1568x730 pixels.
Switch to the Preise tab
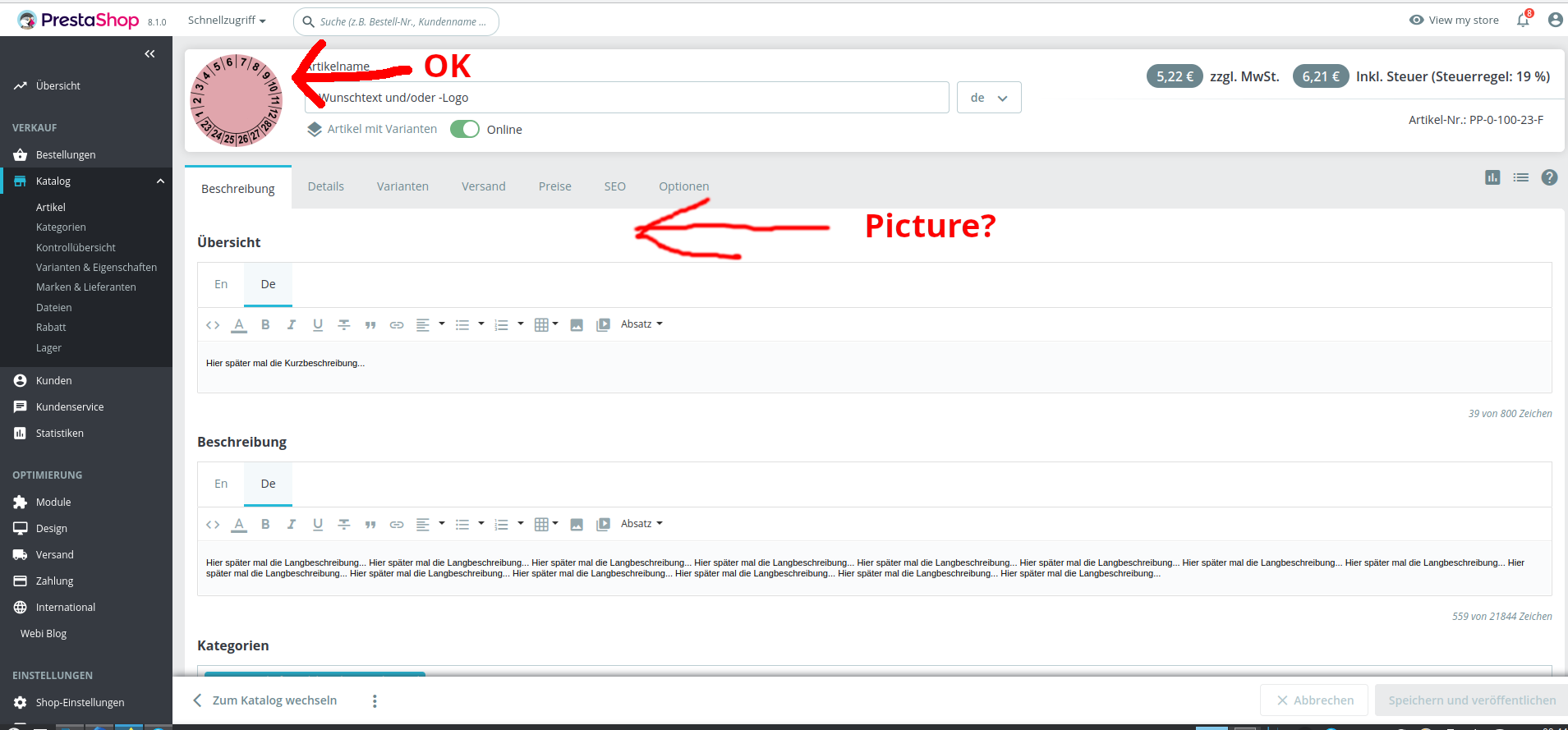555,186
